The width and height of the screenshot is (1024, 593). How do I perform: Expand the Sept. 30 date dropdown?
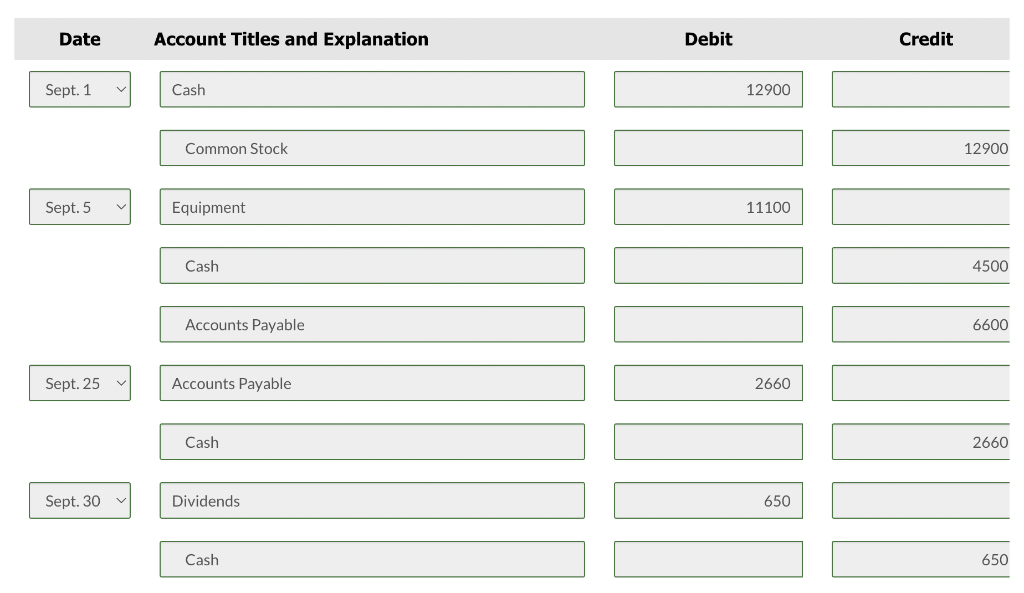pos(80,501)
